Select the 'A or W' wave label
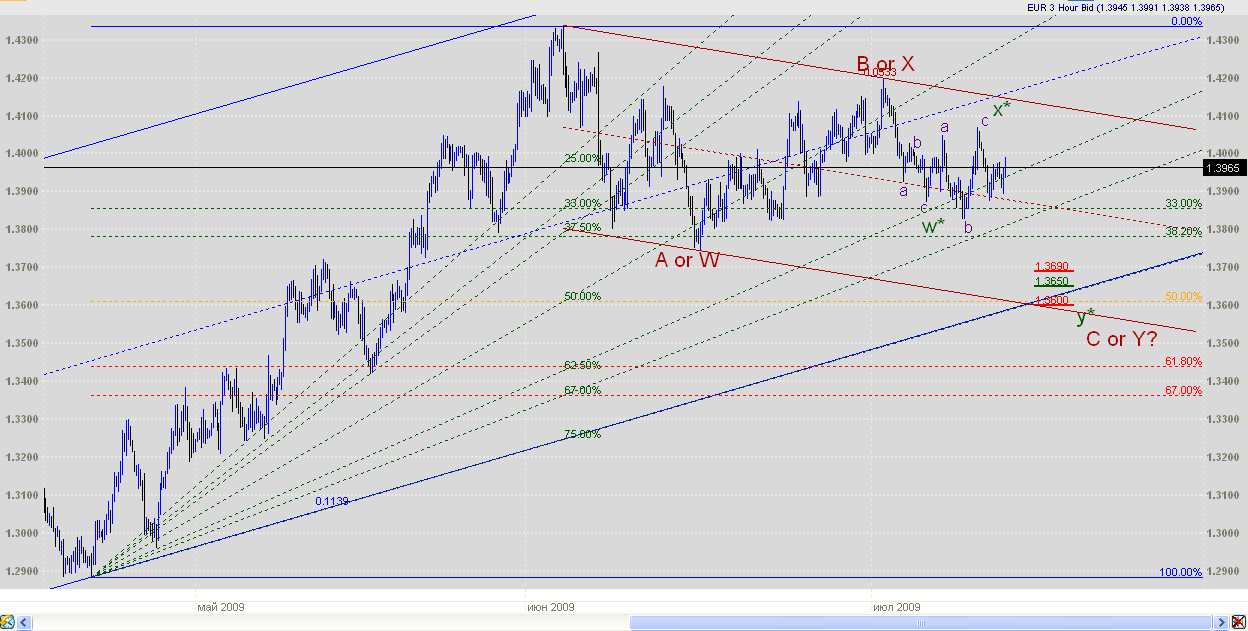Screen dimensions: 1248x631 pos(687,261)
